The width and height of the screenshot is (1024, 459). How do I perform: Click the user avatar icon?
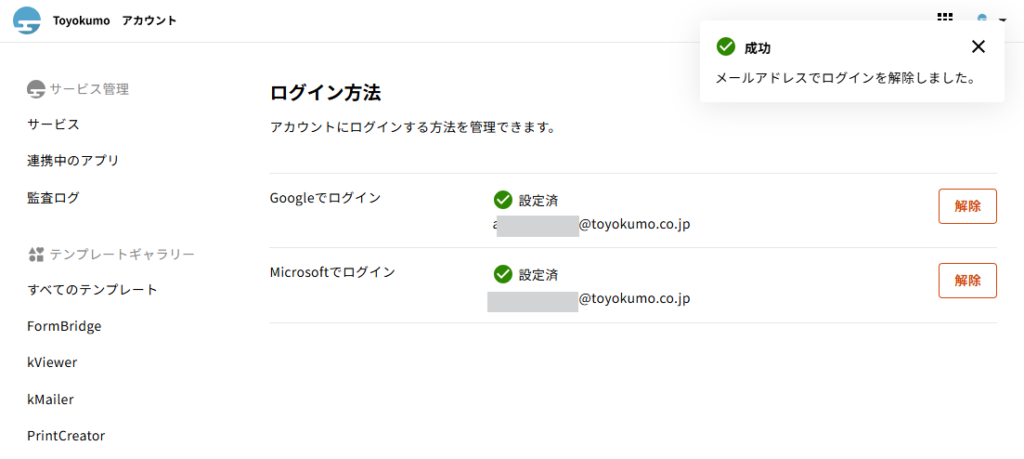point(982,19)
